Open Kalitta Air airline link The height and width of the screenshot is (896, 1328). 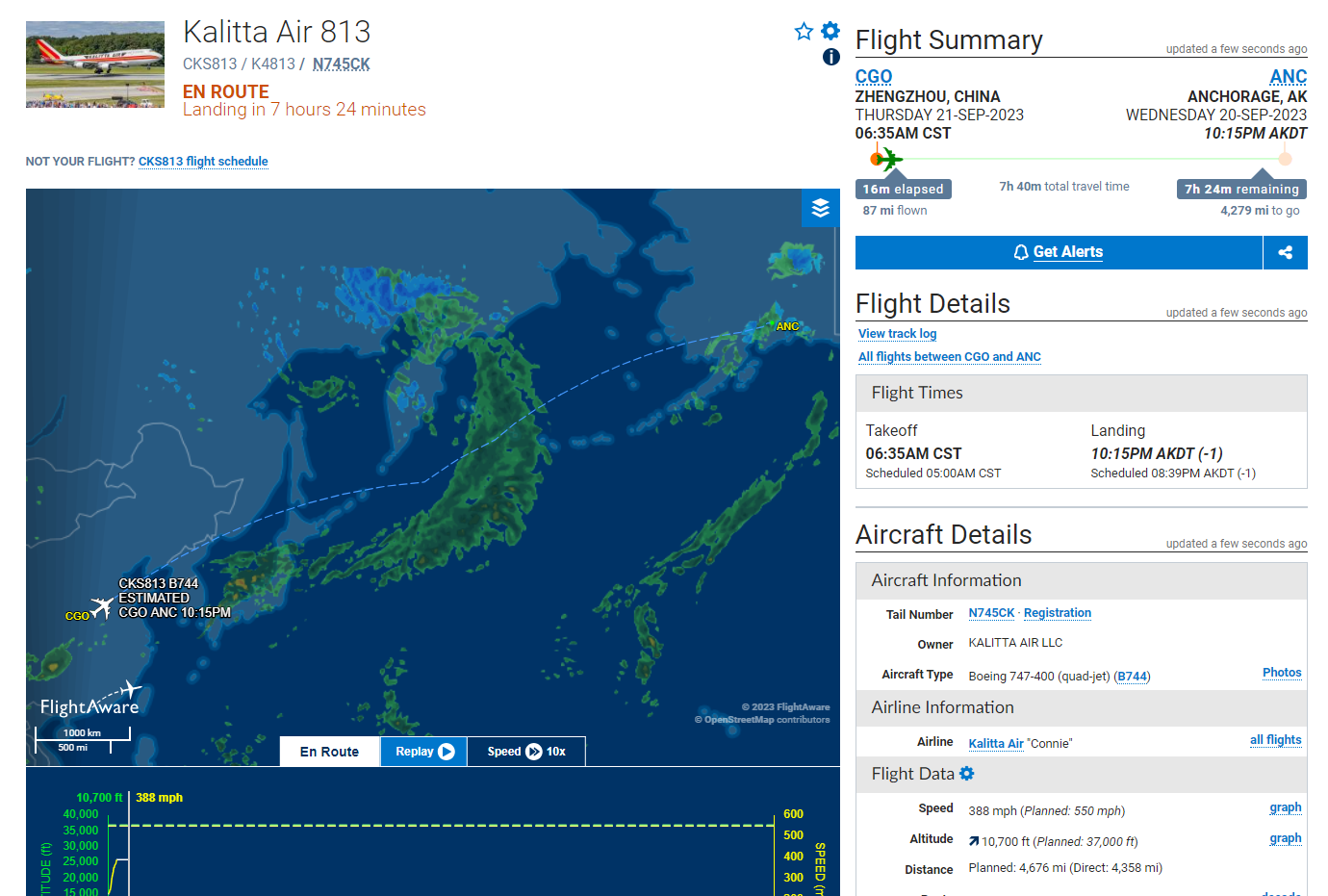point(996,743)
